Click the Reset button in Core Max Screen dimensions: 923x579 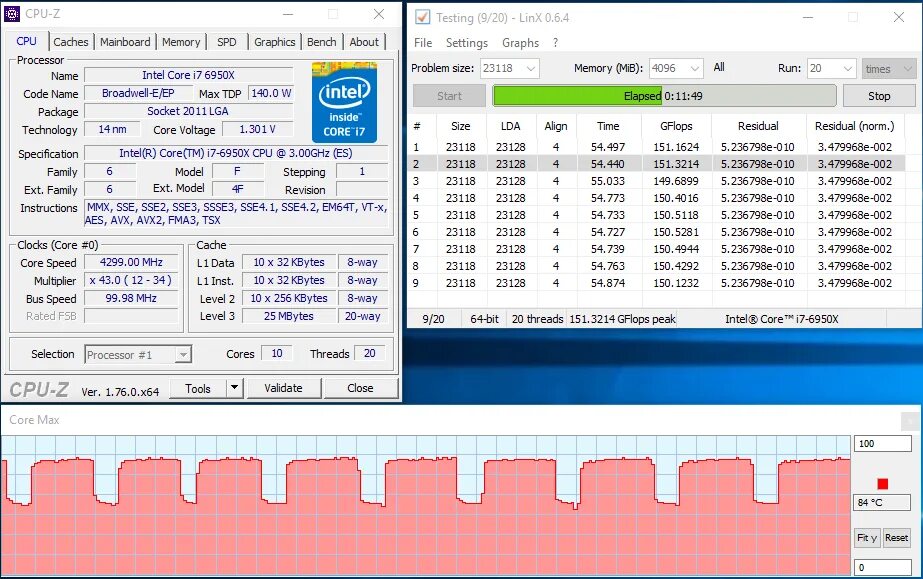(x=896, y=537)
